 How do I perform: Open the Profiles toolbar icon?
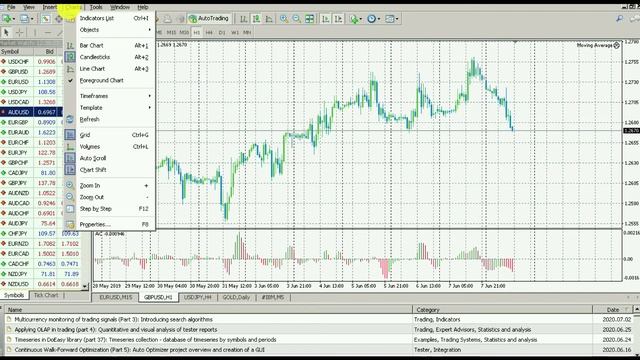coord(25,19)
